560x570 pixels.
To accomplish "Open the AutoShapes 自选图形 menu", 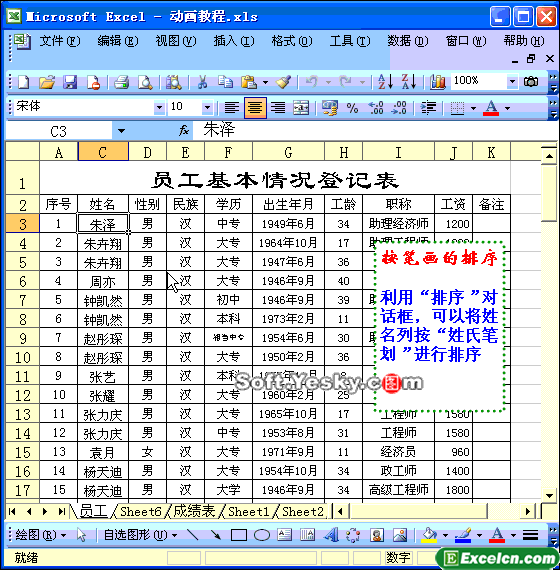I will point(140,535).
